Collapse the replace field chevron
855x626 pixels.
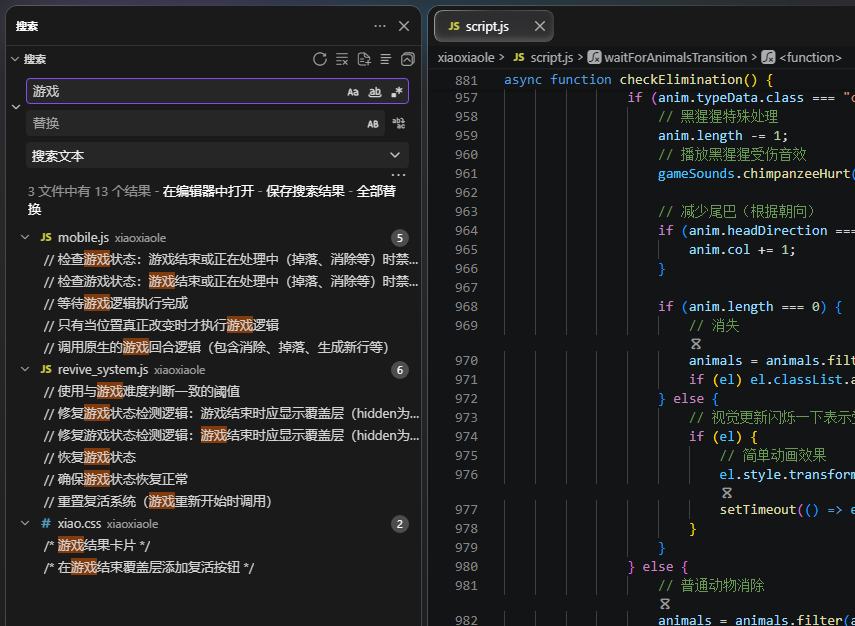coord(16,107)
